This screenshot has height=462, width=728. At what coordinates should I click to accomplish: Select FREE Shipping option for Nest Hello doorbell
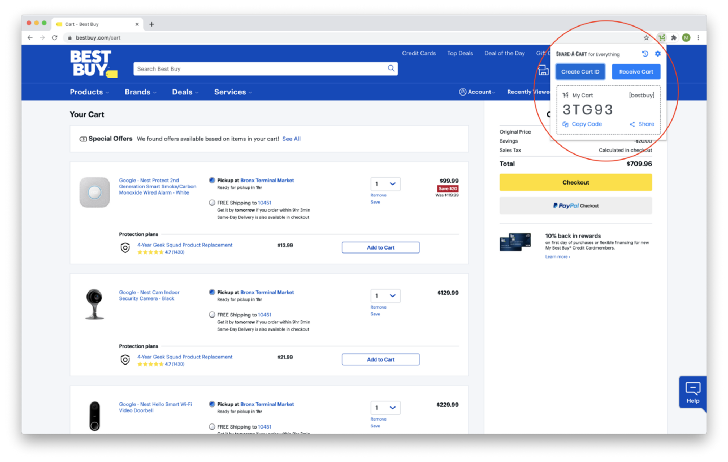[x=212, y=426]
